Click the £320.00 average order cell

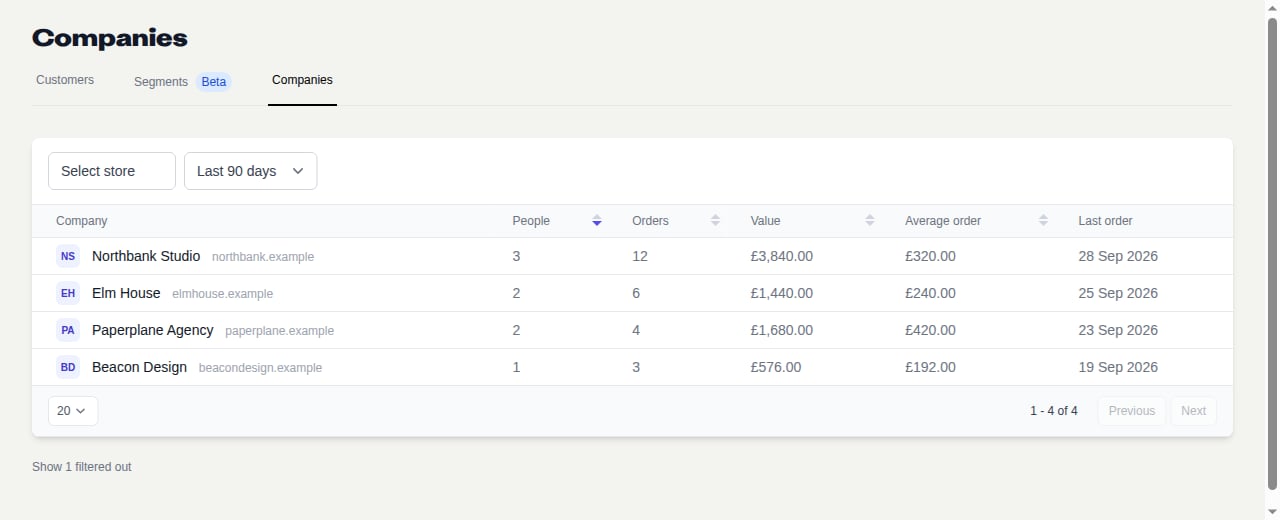pyautogui.click(x=930, y=256)
